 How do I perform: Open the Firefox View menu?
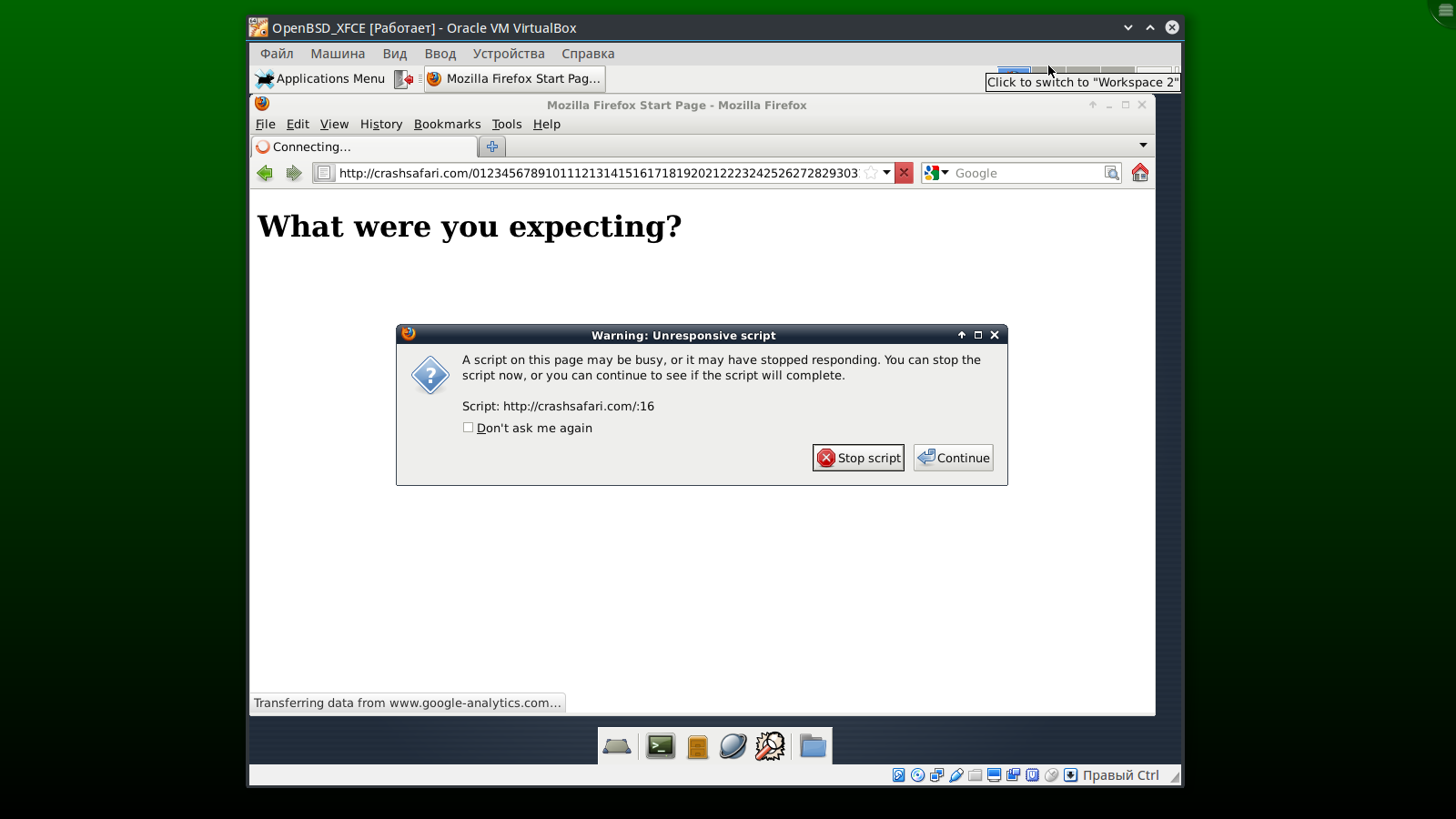(334, 125)
